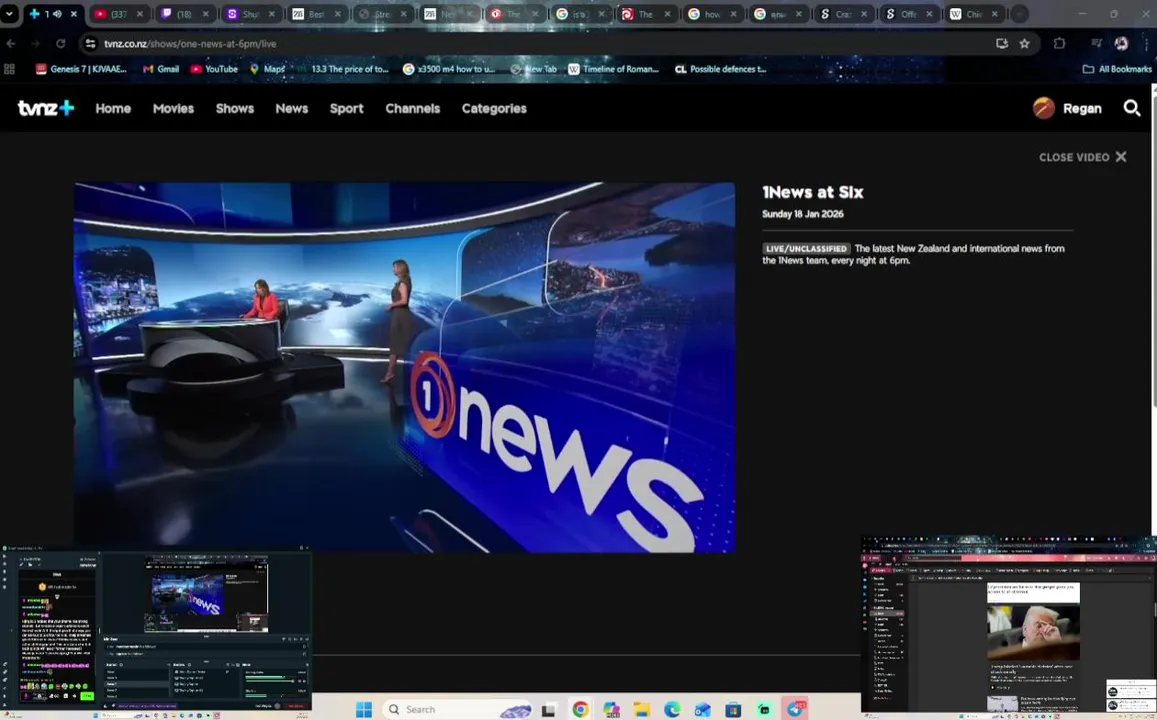
Task: Open a new browser tab
Action: click(1019, 14)
